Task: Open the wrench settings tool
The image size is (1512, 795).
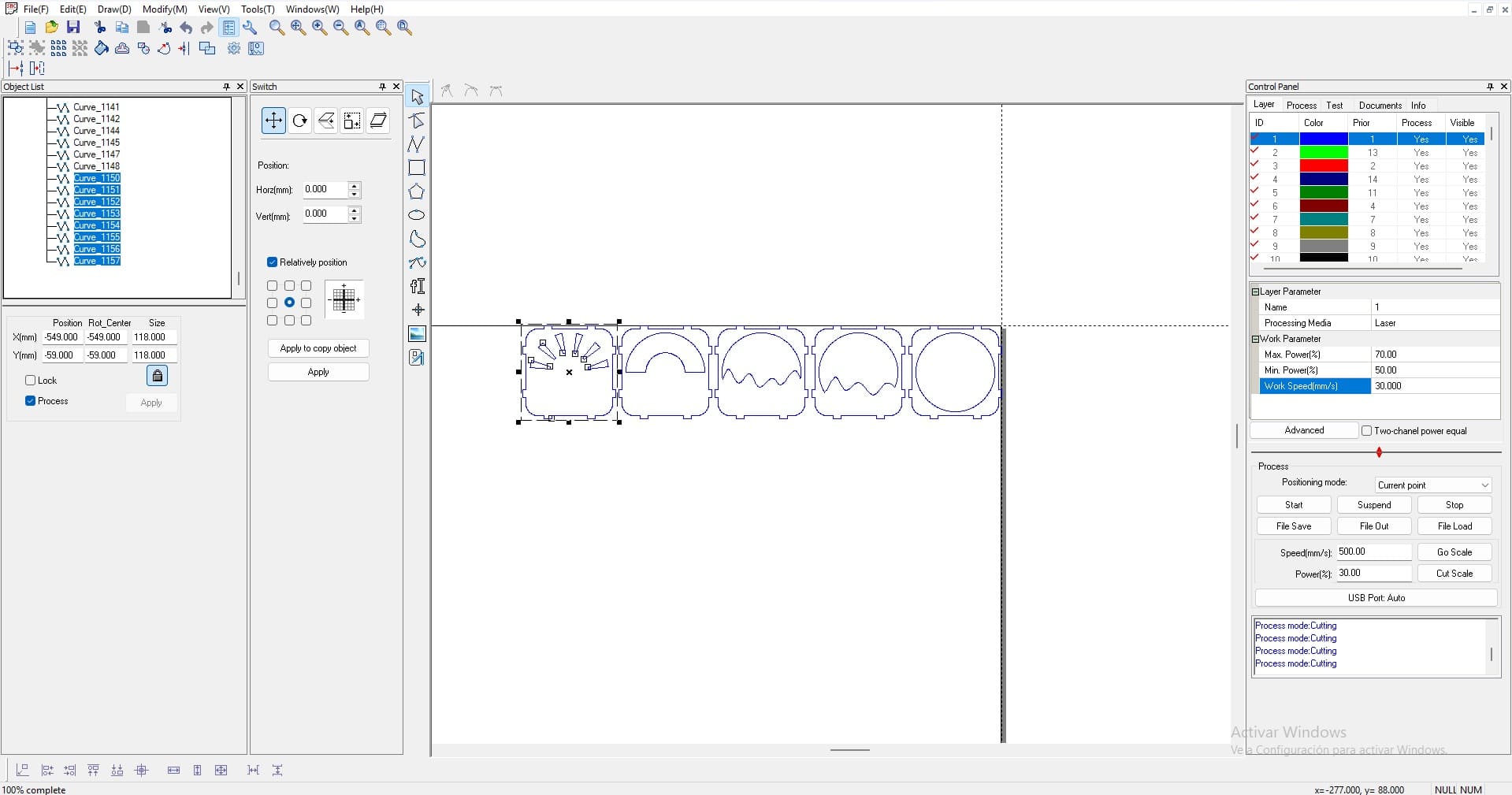Action: point(250,28)
